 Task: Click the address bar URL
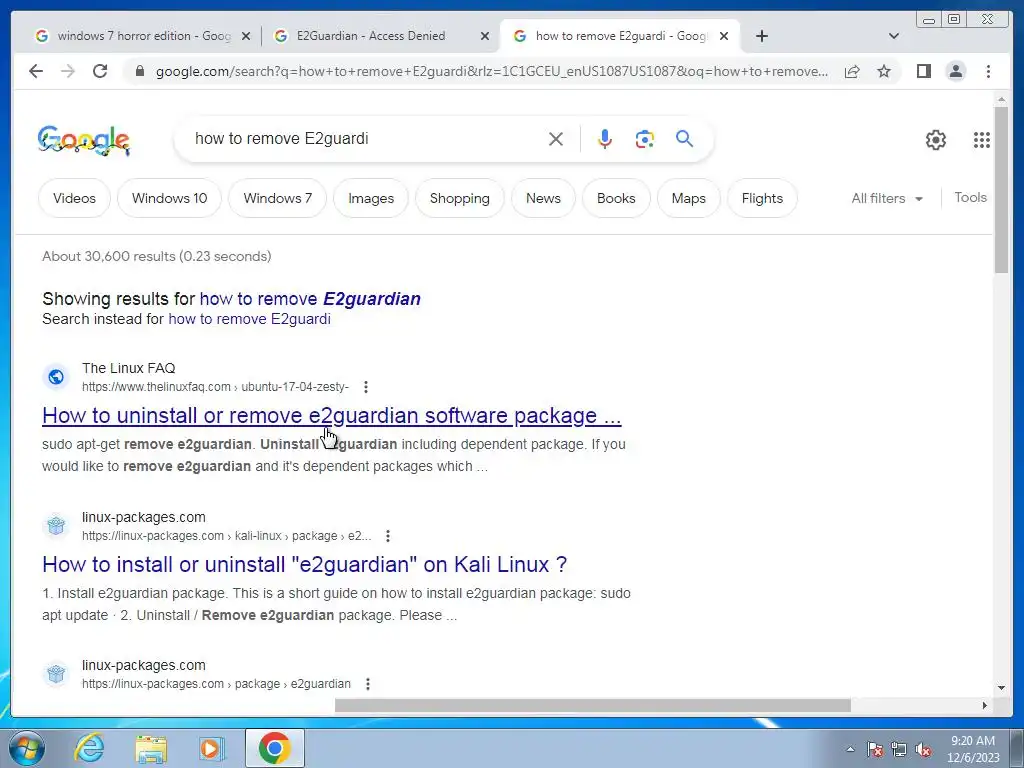point(491,71)
